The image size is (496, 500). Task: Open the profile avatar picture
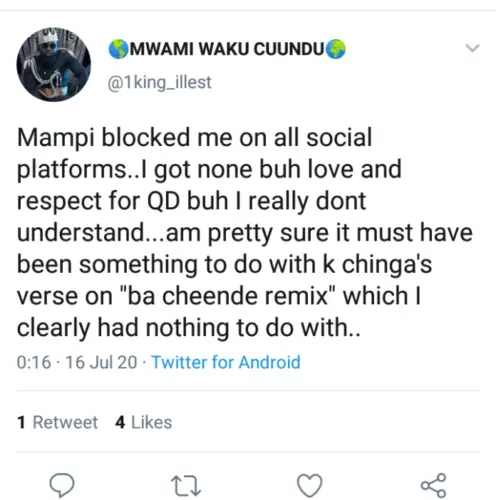click(54, 65)
